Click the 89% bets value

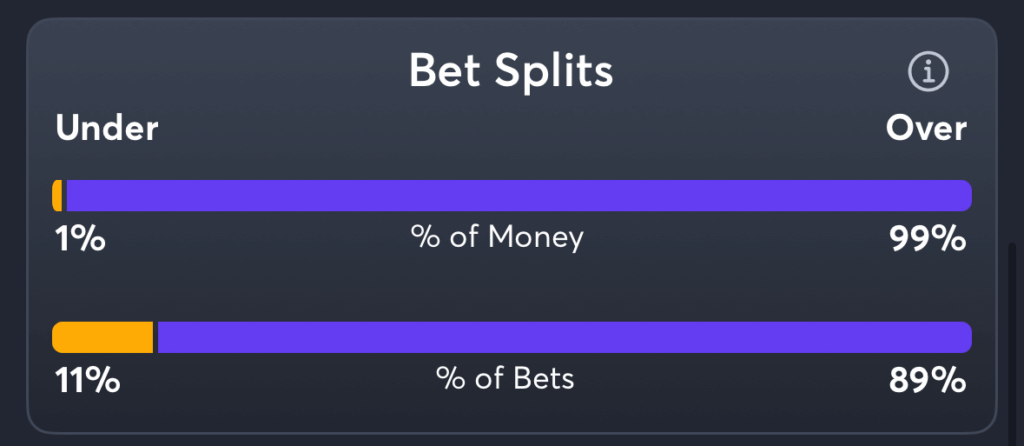click(928, 381)
